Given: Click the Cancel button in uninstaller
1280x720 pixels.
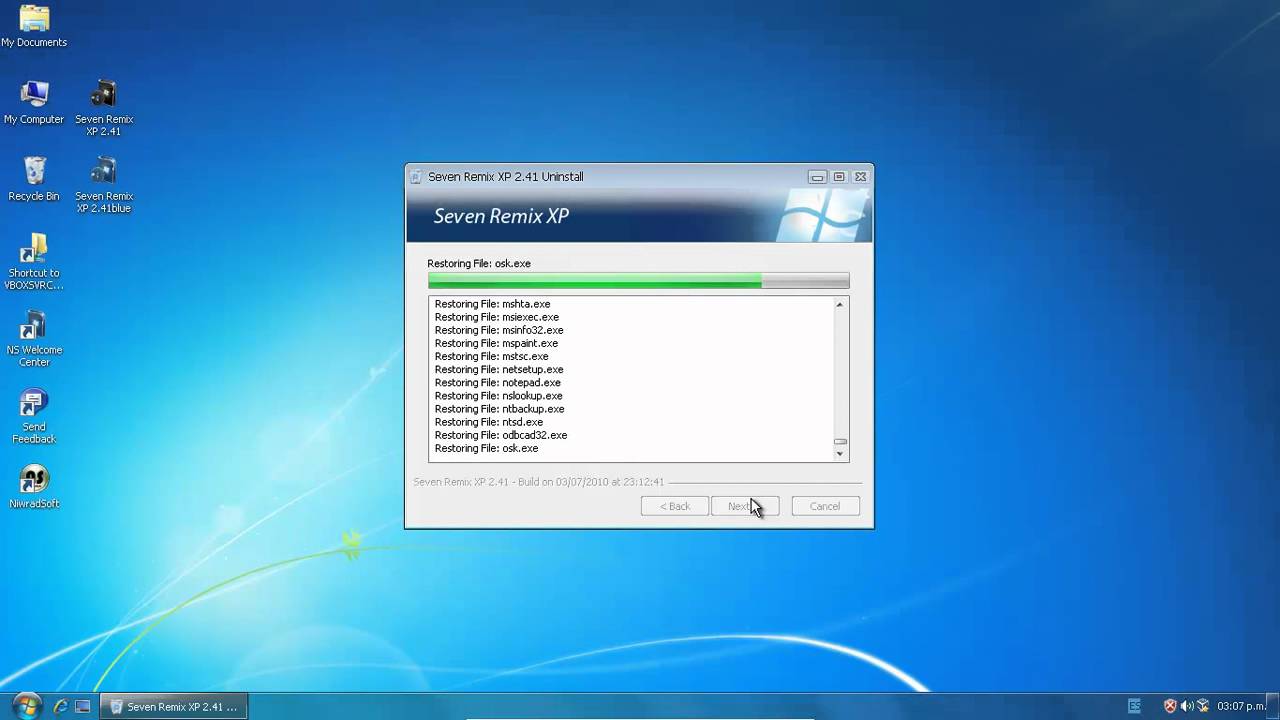Looking at the screenshot, I should tap(825, 506).
